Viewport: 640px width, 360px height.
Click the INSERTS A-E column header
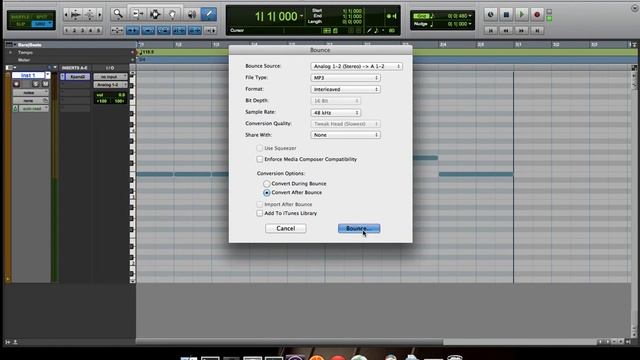click(74, 68)
